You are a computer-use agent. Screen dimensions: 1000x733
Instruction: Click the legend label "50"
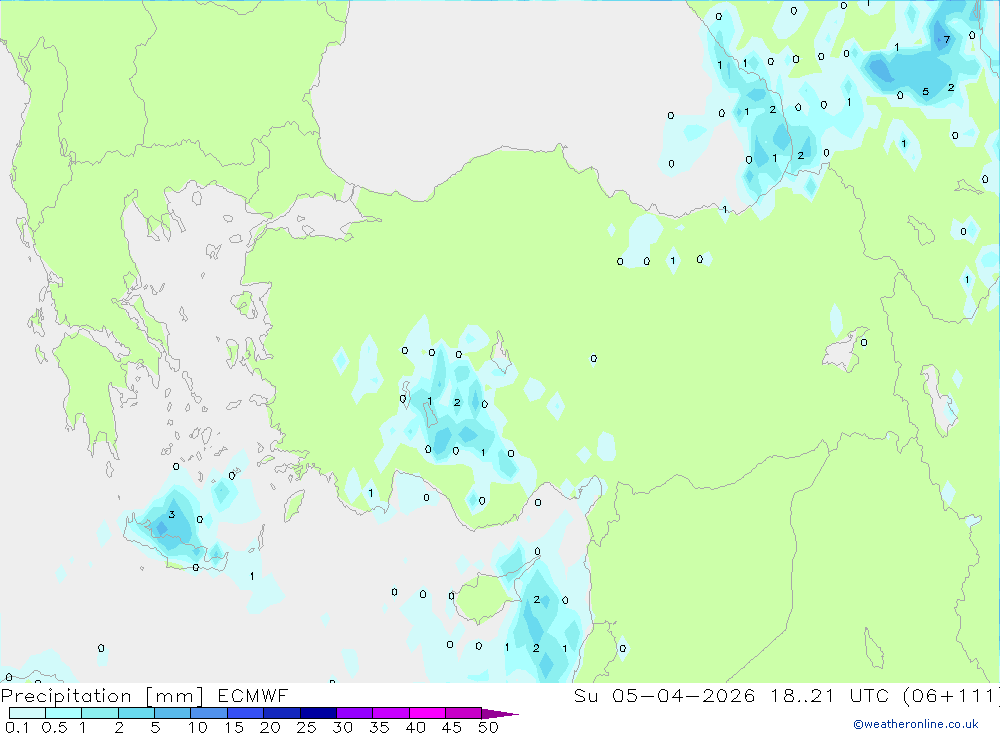(489, 727)
